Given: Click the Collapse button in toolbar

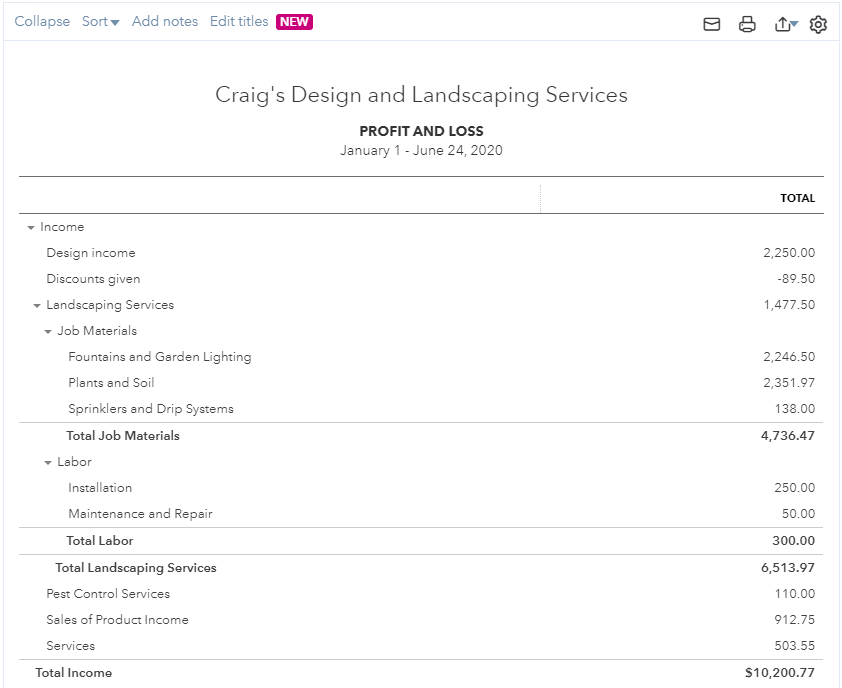Looking at the screenshot, I should (x=42, y=21).
